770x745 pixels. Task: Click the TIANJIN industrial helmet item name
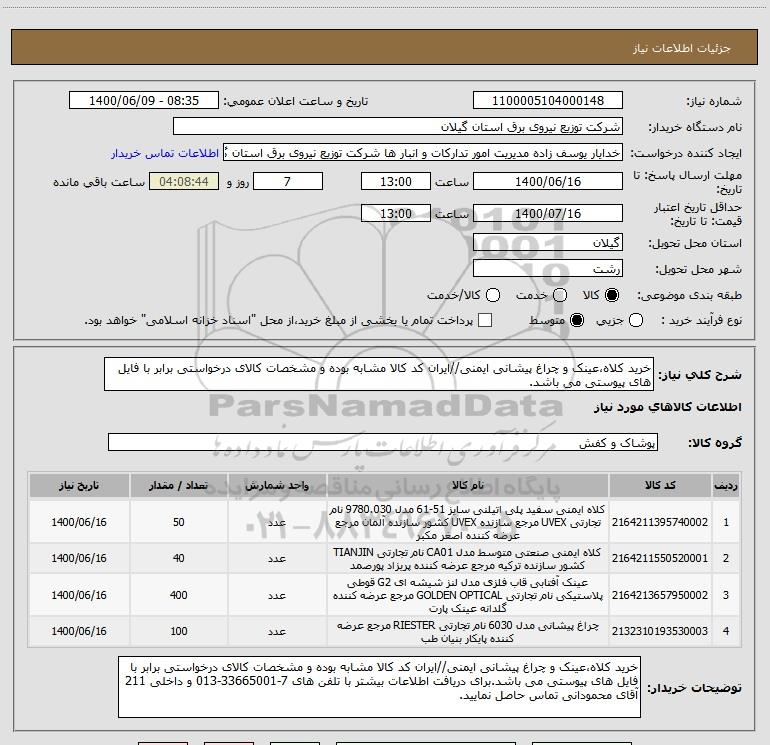[x=468, y=558]
